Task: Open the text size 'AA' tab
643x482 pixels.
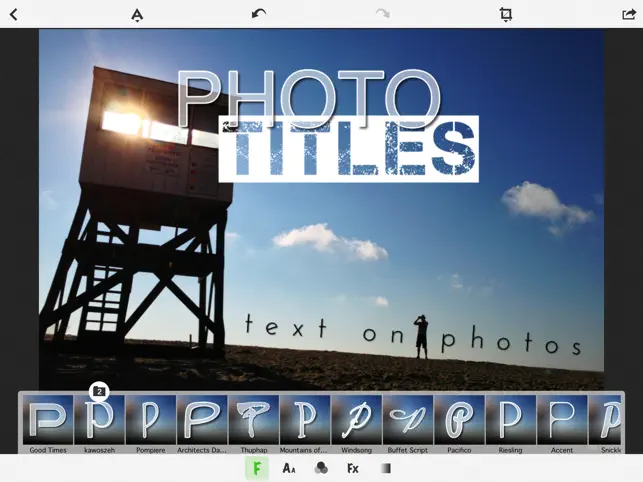Action: [x=289, y=468]
